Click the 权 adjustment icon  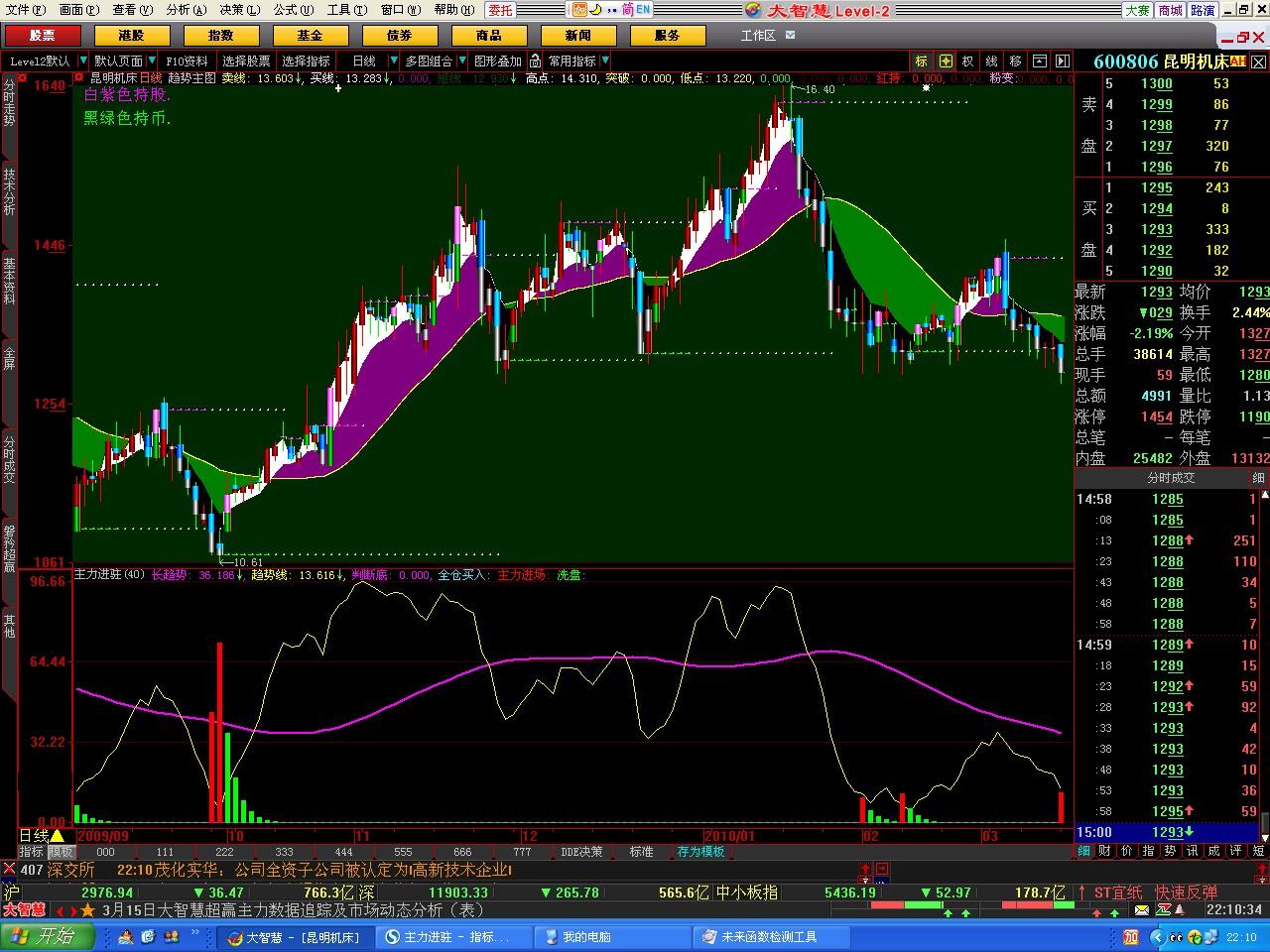(x=968, y=60)
